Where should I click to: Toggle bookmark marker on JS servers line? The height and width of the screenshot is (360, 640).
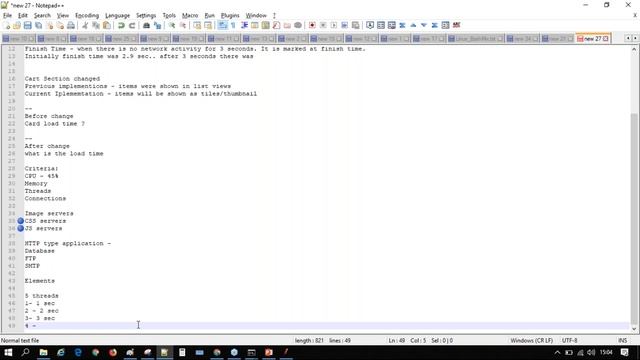(x=20, y=228)
